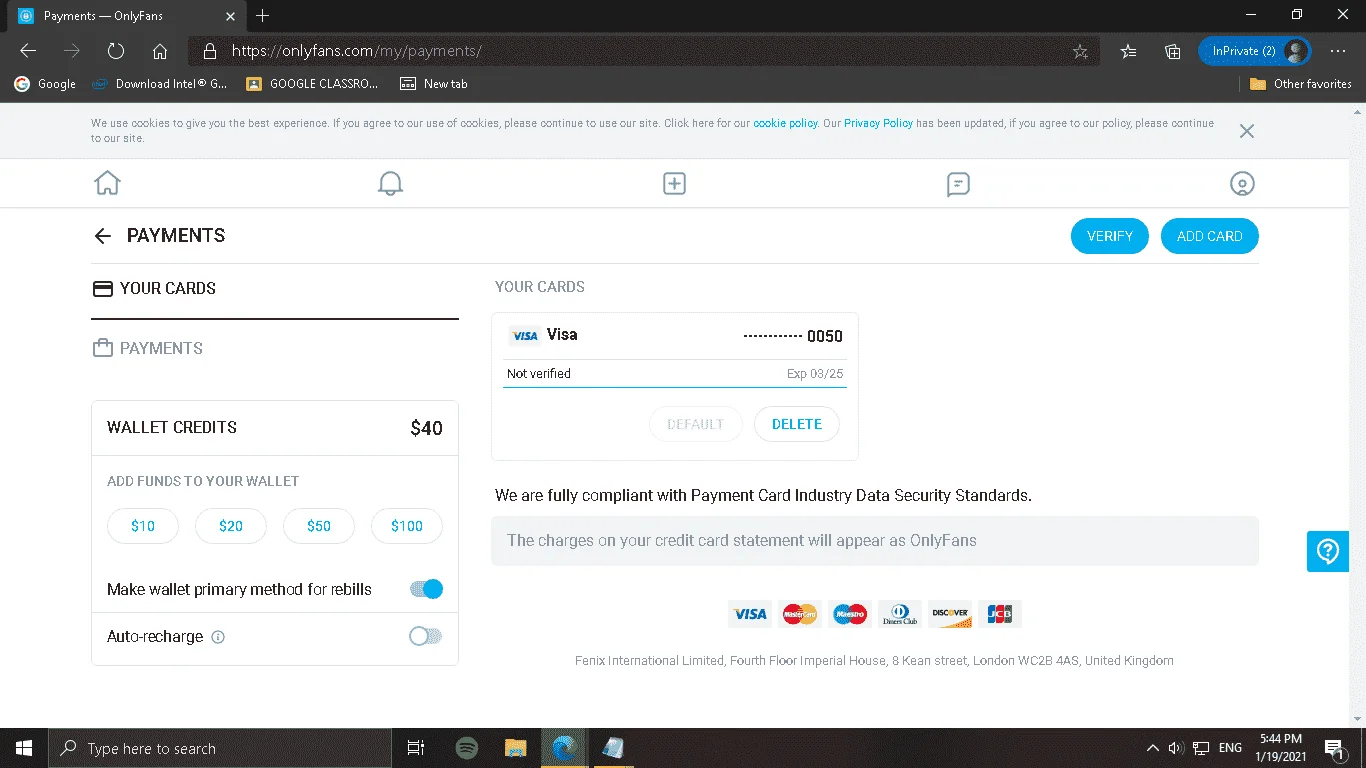Click the Windows taskbar search box
Viewport: 1366px width, 768px height.
pyautogui.click(x=220, y=748)
